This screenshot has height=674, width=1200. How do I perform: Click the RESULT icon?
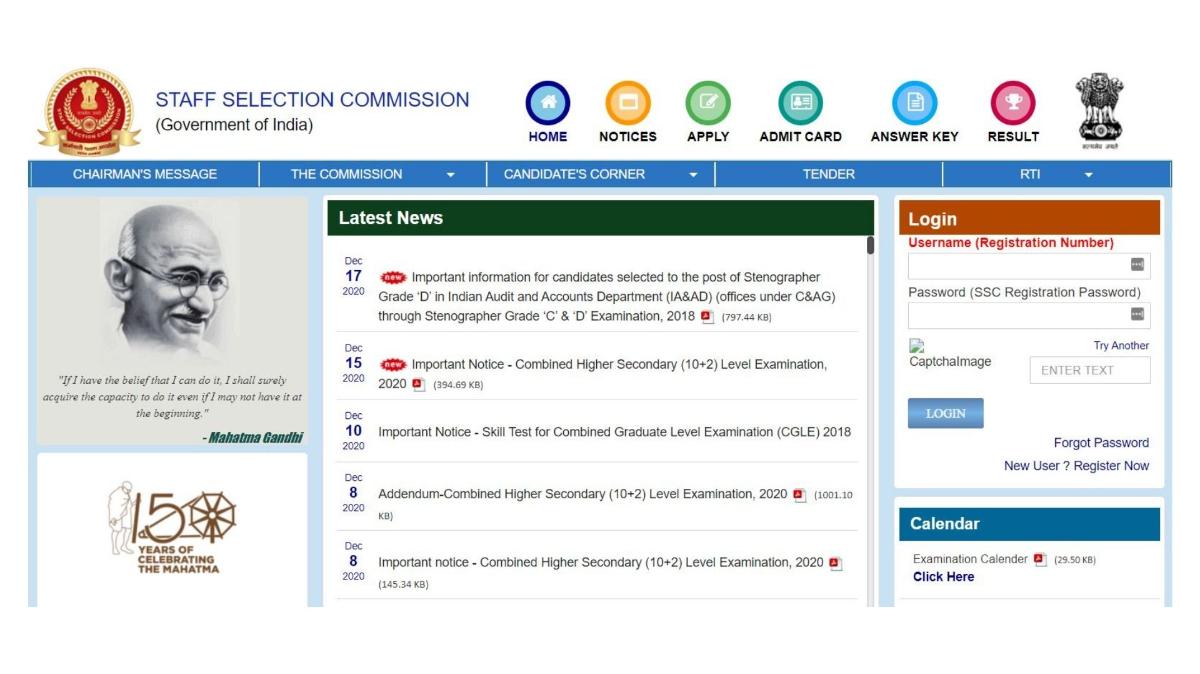1013,101
